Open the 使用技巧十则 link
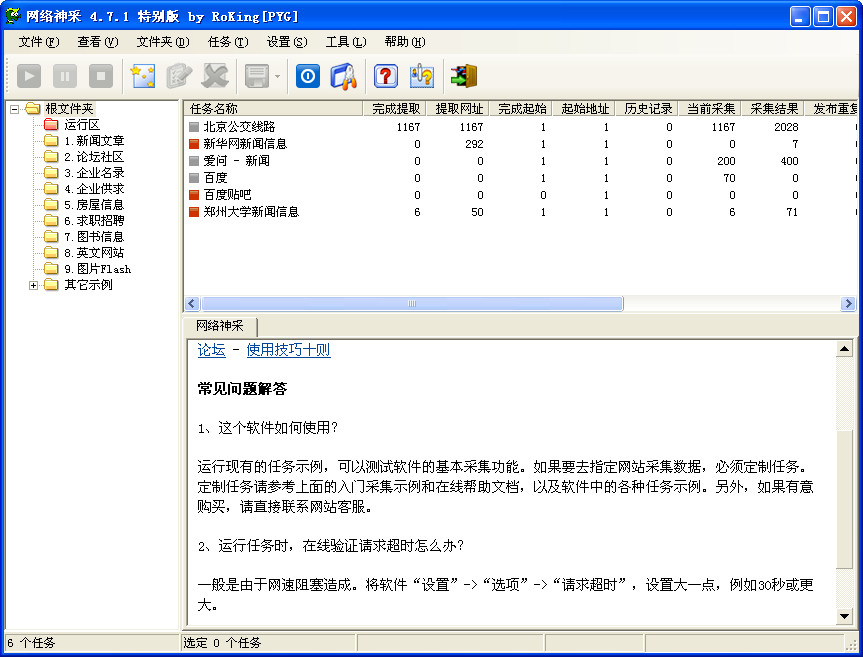 (x=288, y=350)
